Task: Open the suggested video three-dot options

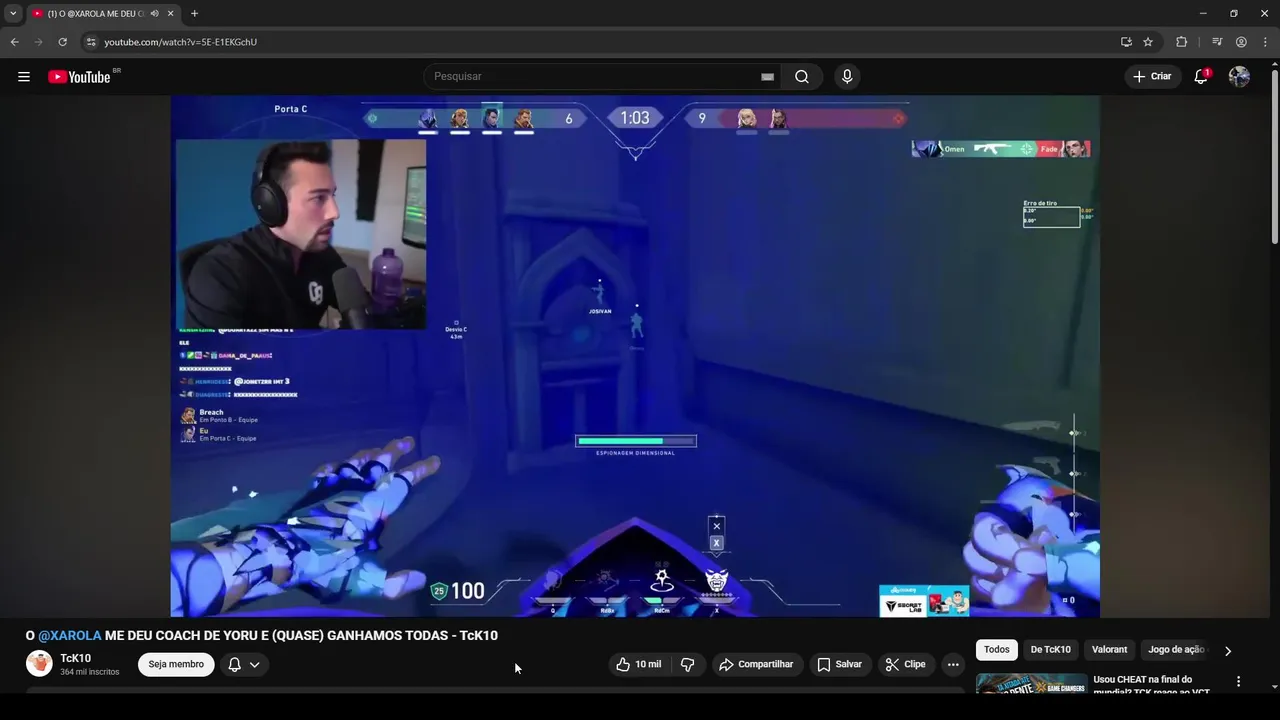Action: [x=1238, y=682]
